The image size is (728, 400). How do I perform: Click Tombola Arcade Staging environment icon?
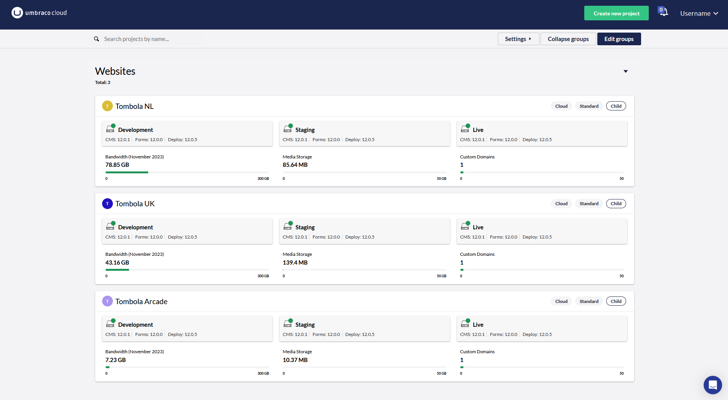click(x=288, y=323)
